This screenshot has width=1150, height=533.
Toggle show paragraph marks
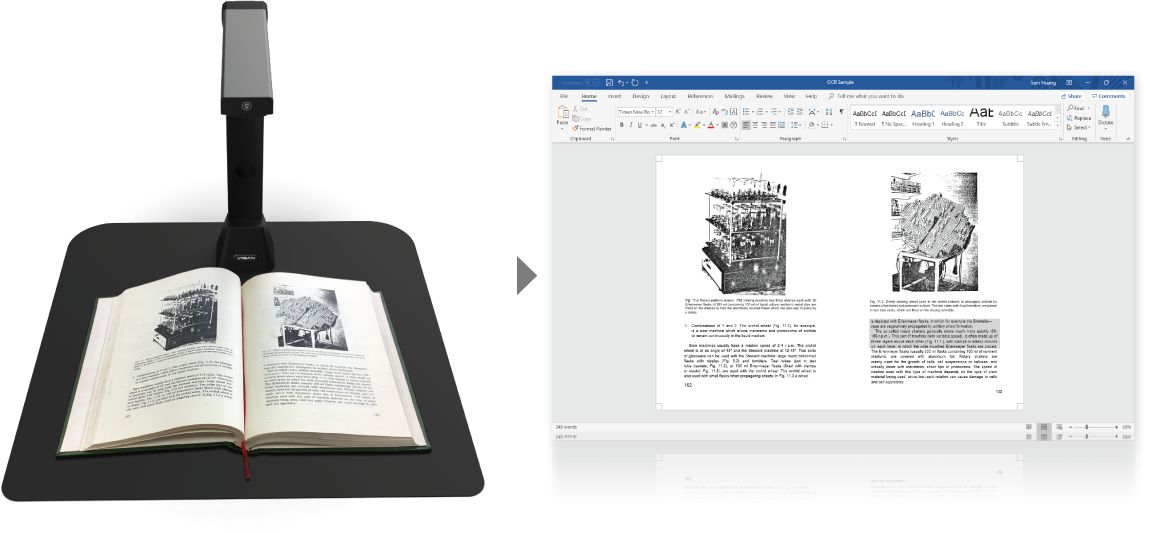(x=841, y=112)
